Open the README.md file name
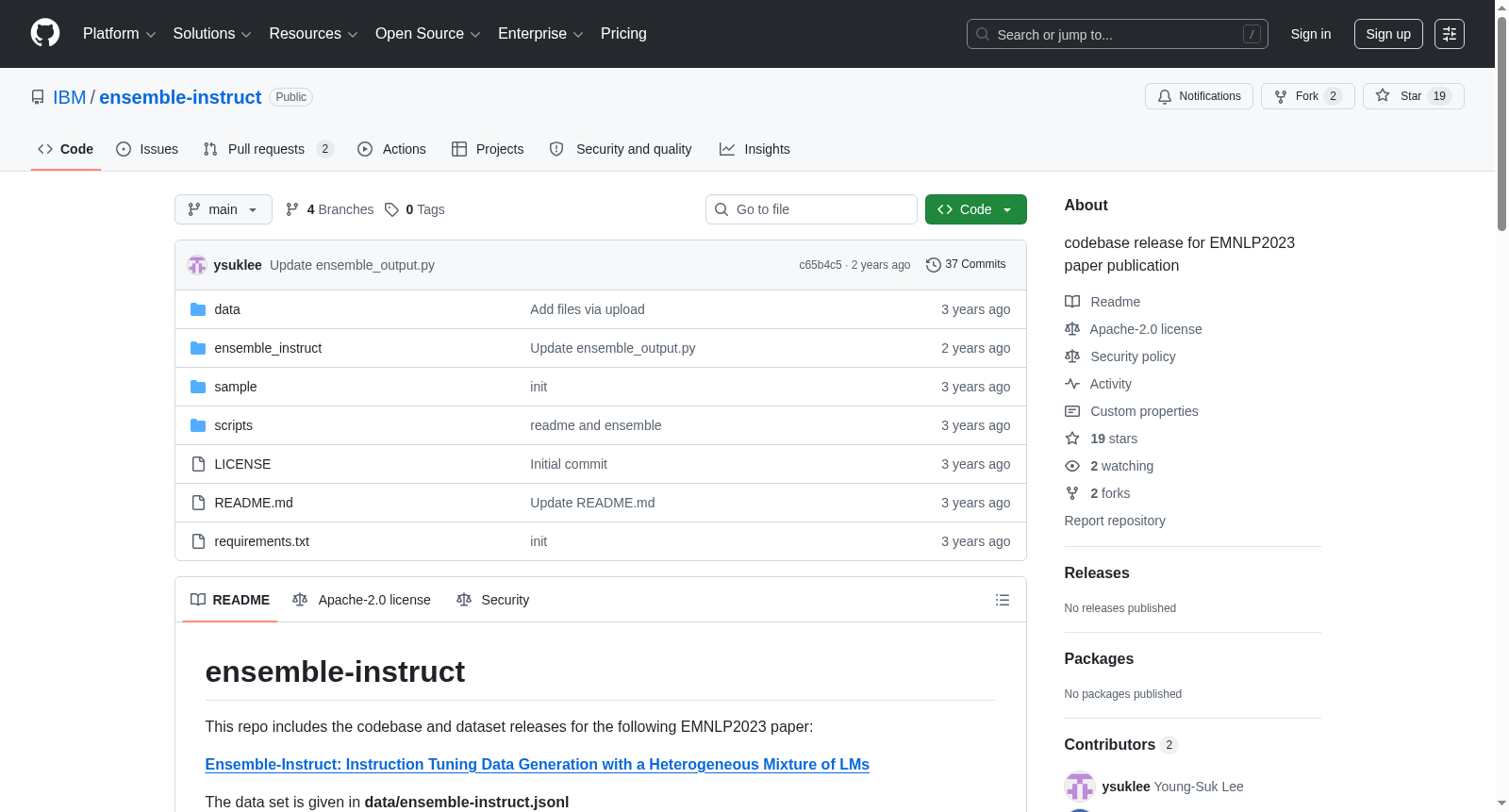This screenshot has height=812, width=1509. pos(254,503)
